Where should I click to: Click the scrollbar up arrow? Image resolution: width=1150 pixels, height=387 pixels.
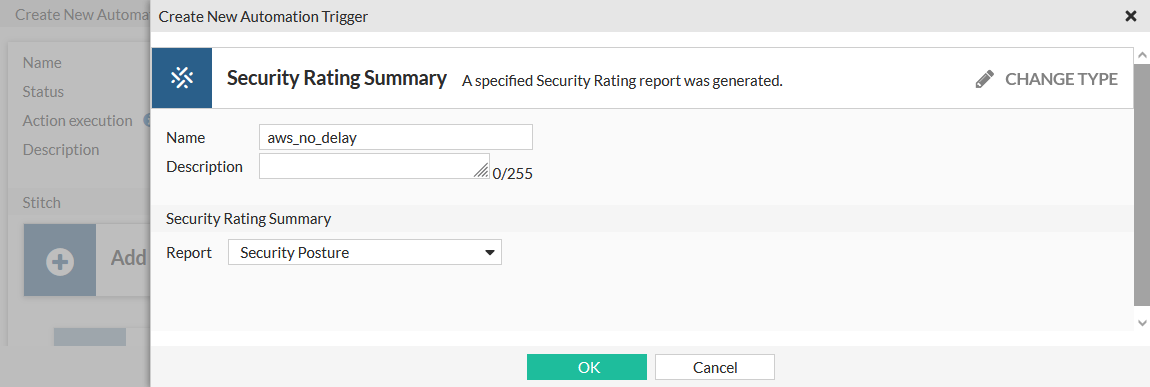coord(1142,56)
